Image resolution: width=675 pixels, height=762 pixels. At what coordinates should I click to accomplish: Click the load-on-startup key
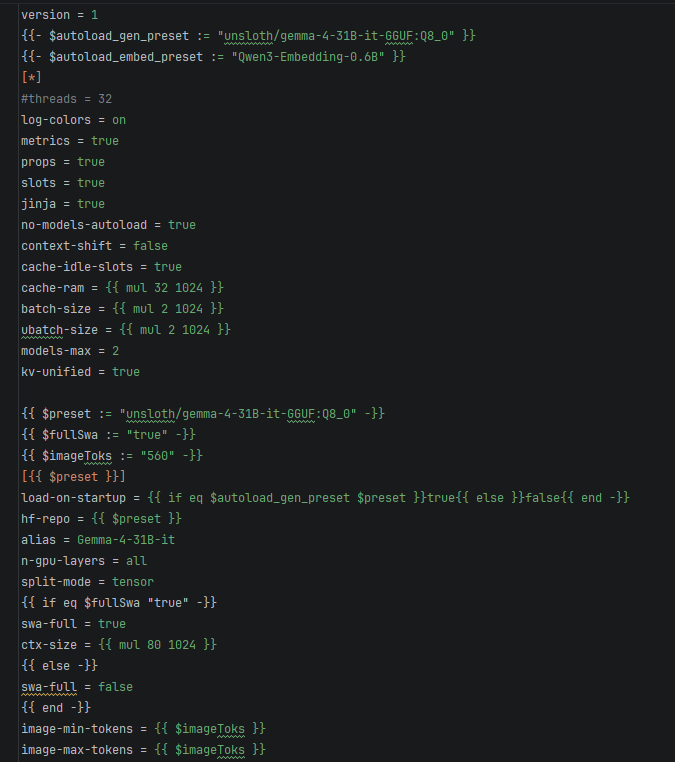point(73,498)
